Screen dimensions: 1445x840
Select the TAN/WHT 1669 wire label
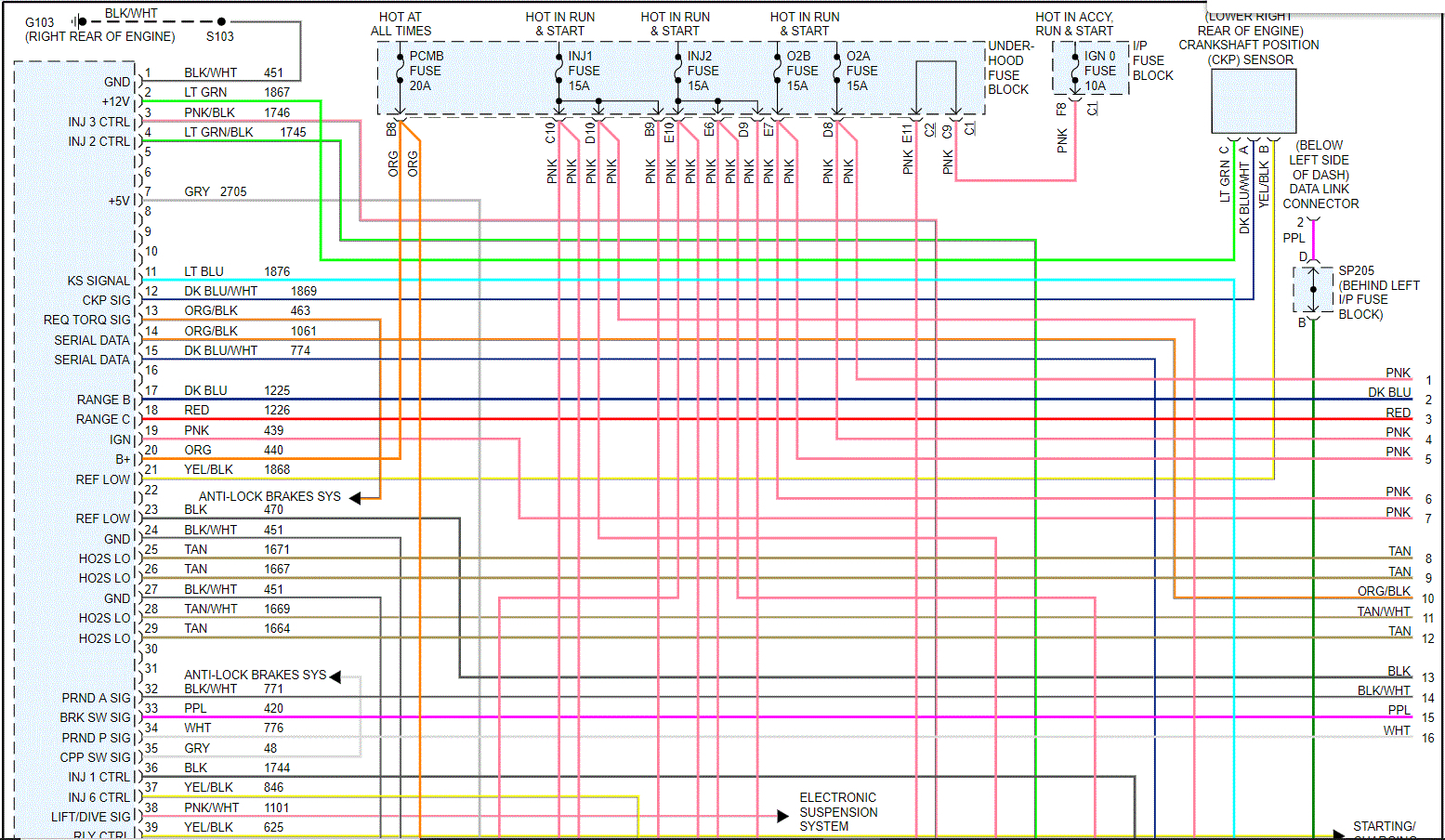pos(237,609)
